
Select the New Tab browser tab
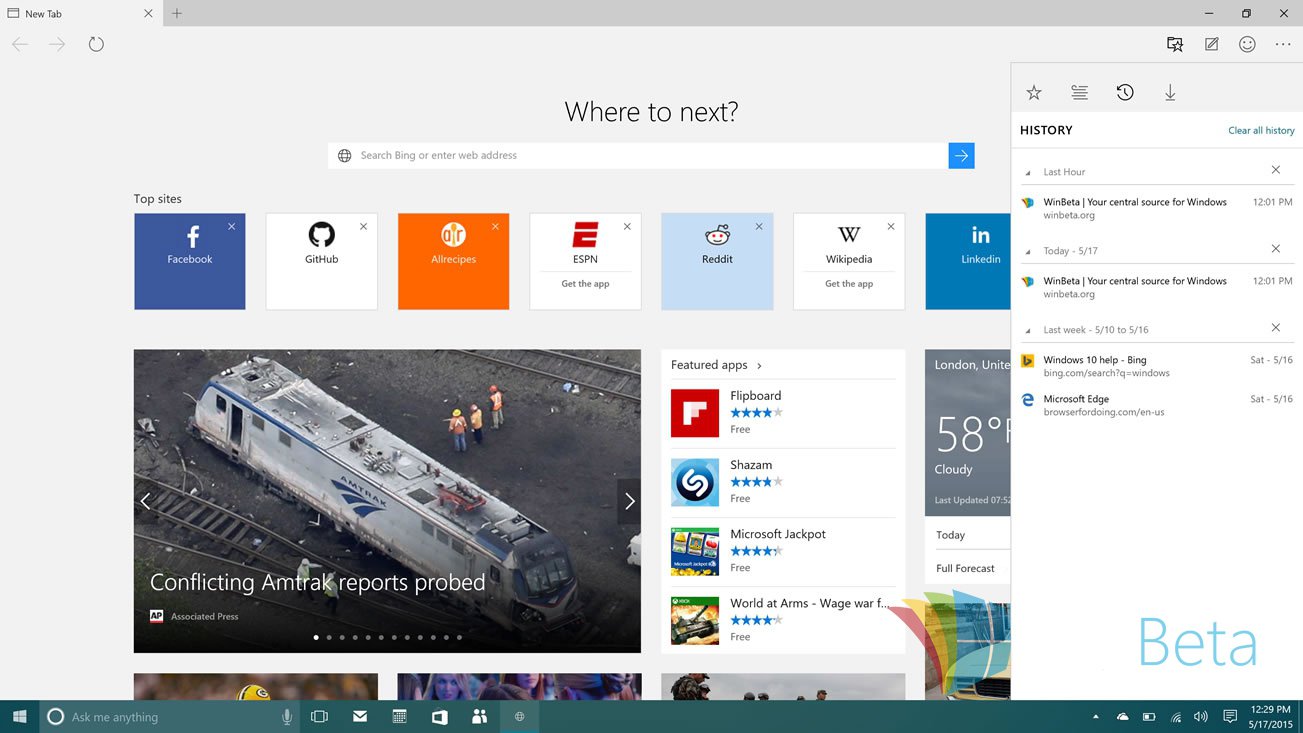(x=78, y=14)
